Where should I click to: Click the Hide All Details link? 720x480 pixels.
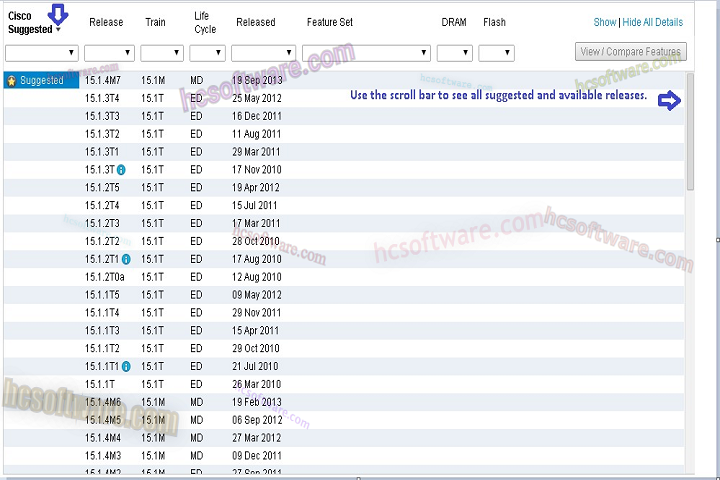pyautogui.click(x=652, y=22)
